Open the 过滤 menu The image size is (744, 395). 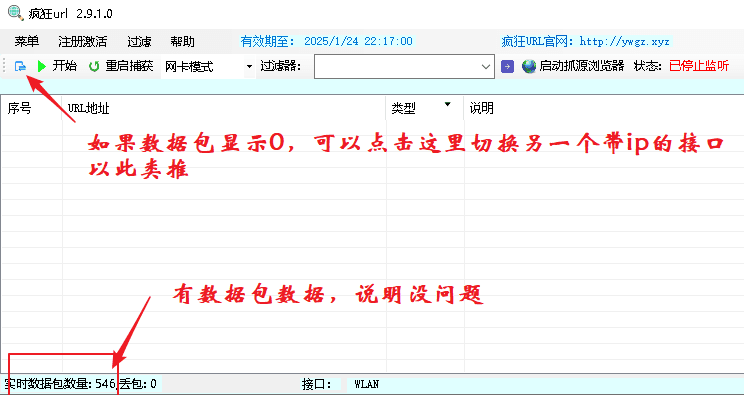pos(139,41)
